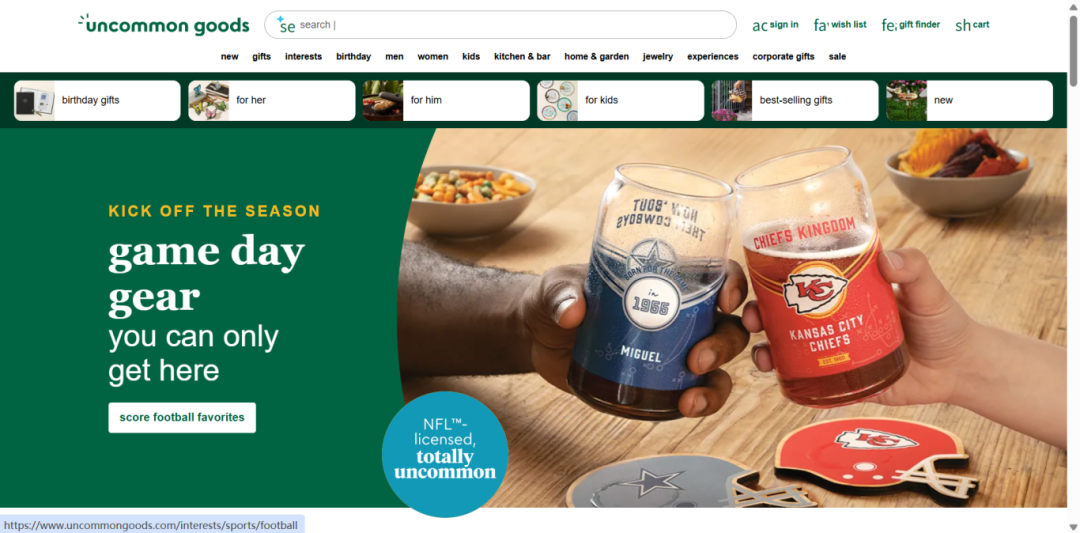Expand the home & garden menu
This screenshot has height=533, width=1080.
point(596,56)
